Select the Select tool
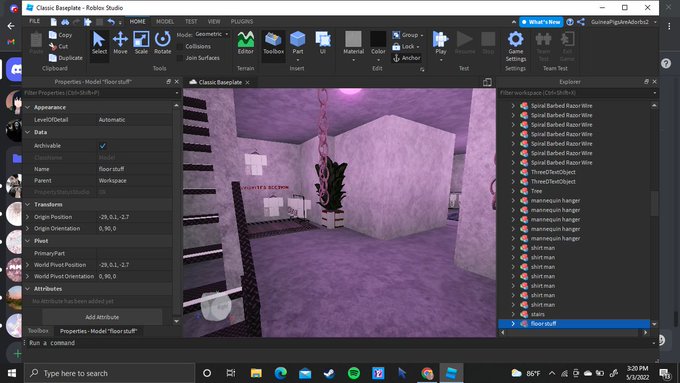Viewport: 680px width, 383px height. coord(99,43)
